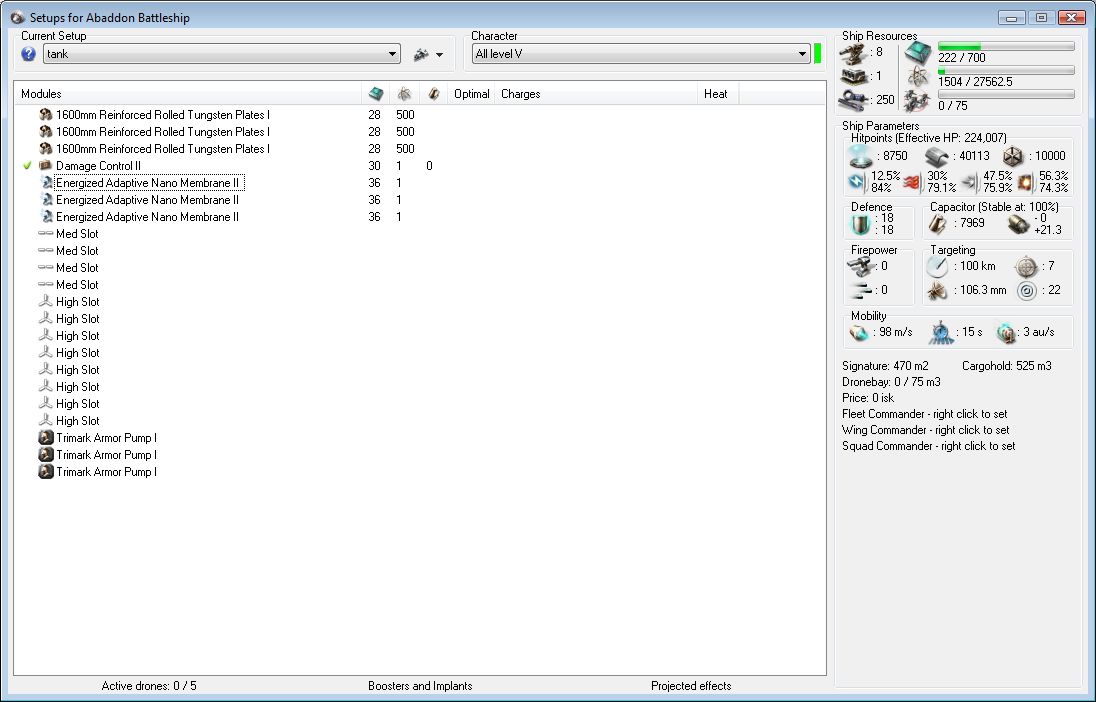Sort by the CPU column header icon
1096x702 pixels.
pyautogui.click(x=376, y=94)
